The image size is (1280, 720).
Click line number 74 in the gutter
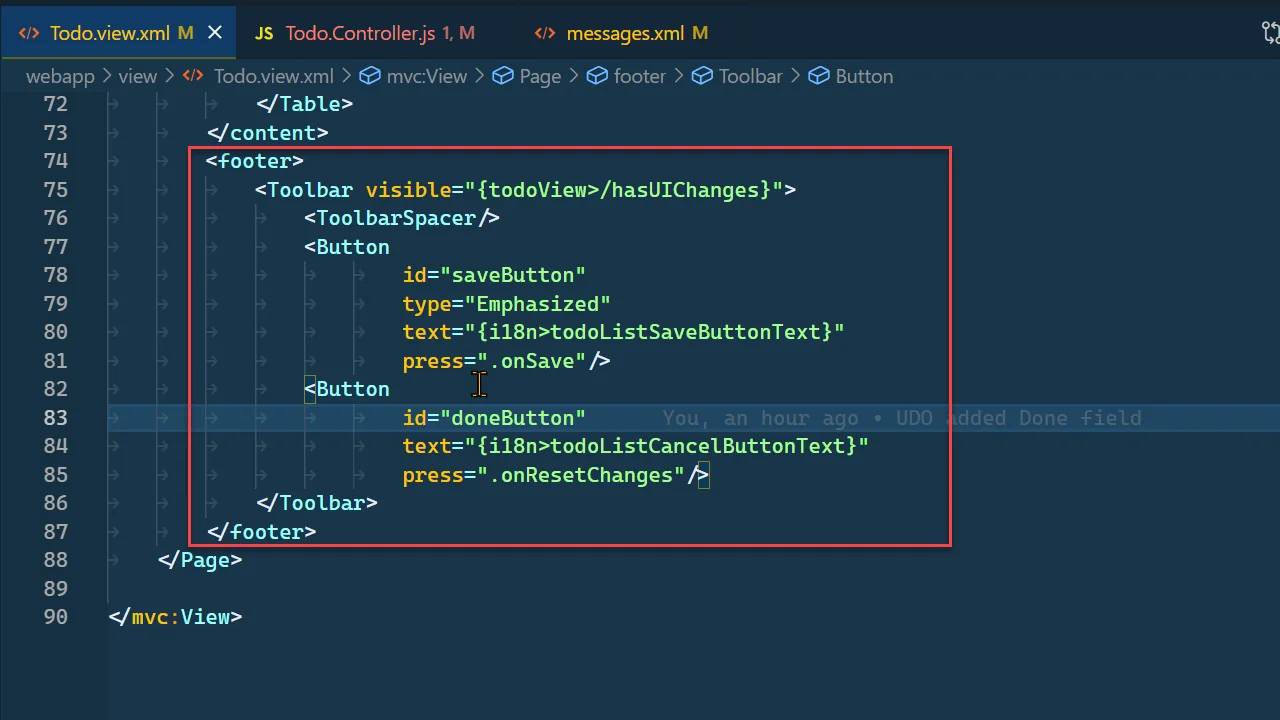click(55, 161)
